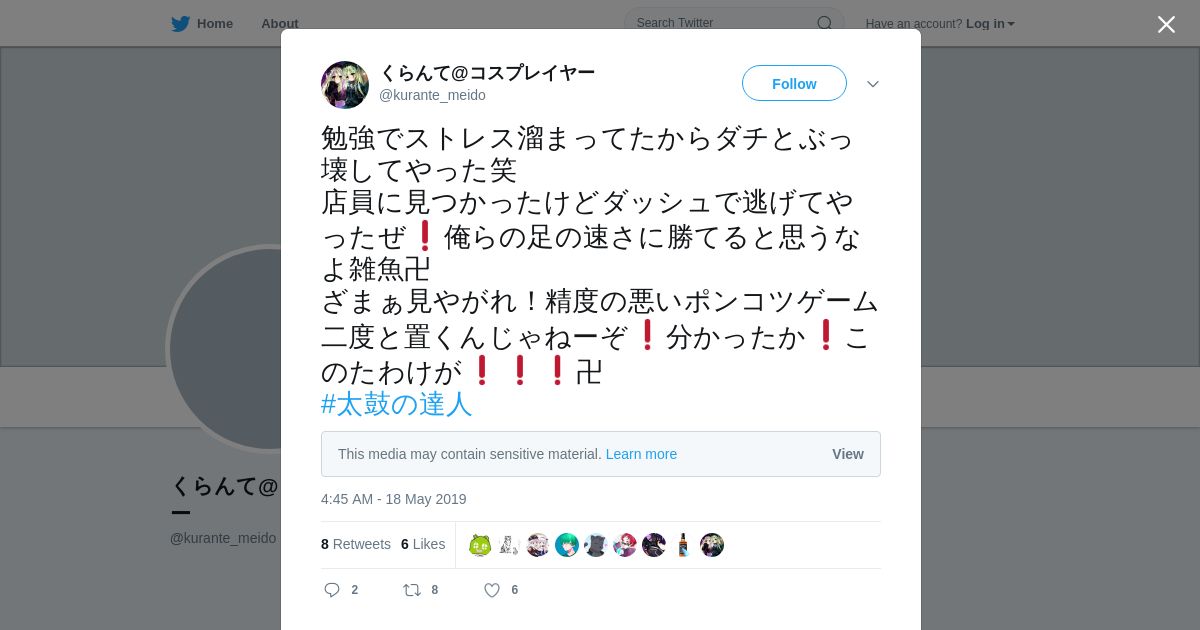Expand tweet options chevron beside Follow
Viewport: 1200px width, 630px height.
[873, 84]
